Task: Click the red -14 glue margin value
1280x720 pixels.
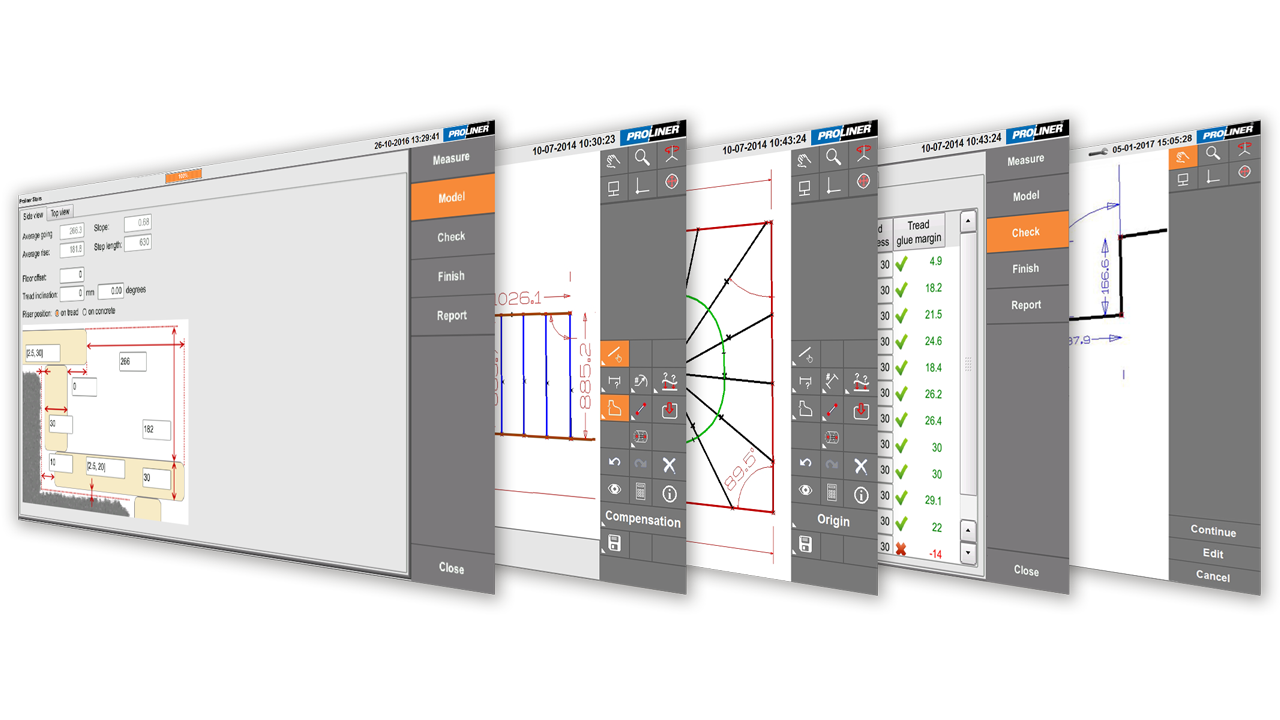Action: pyautogui.click(x=934, y=553)
